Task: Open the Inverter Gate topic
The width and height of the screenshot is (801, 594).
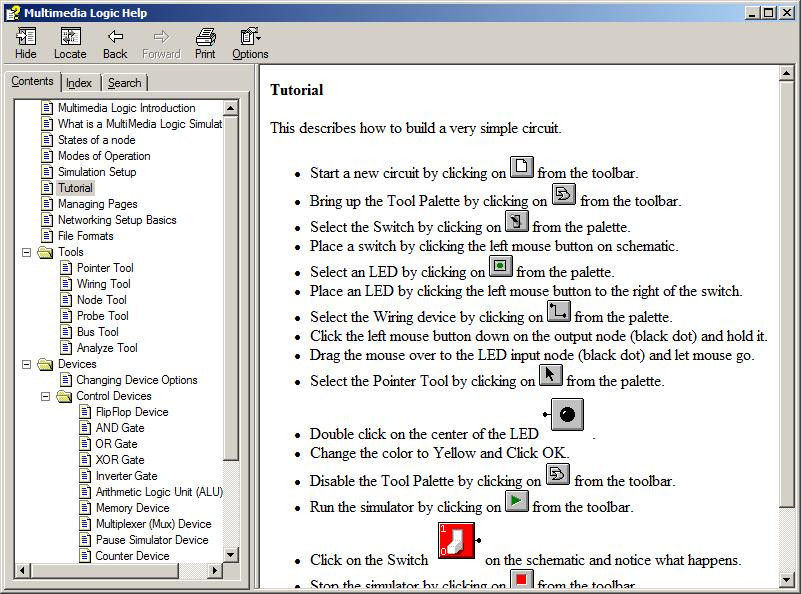Action: [x=127, y=476]
